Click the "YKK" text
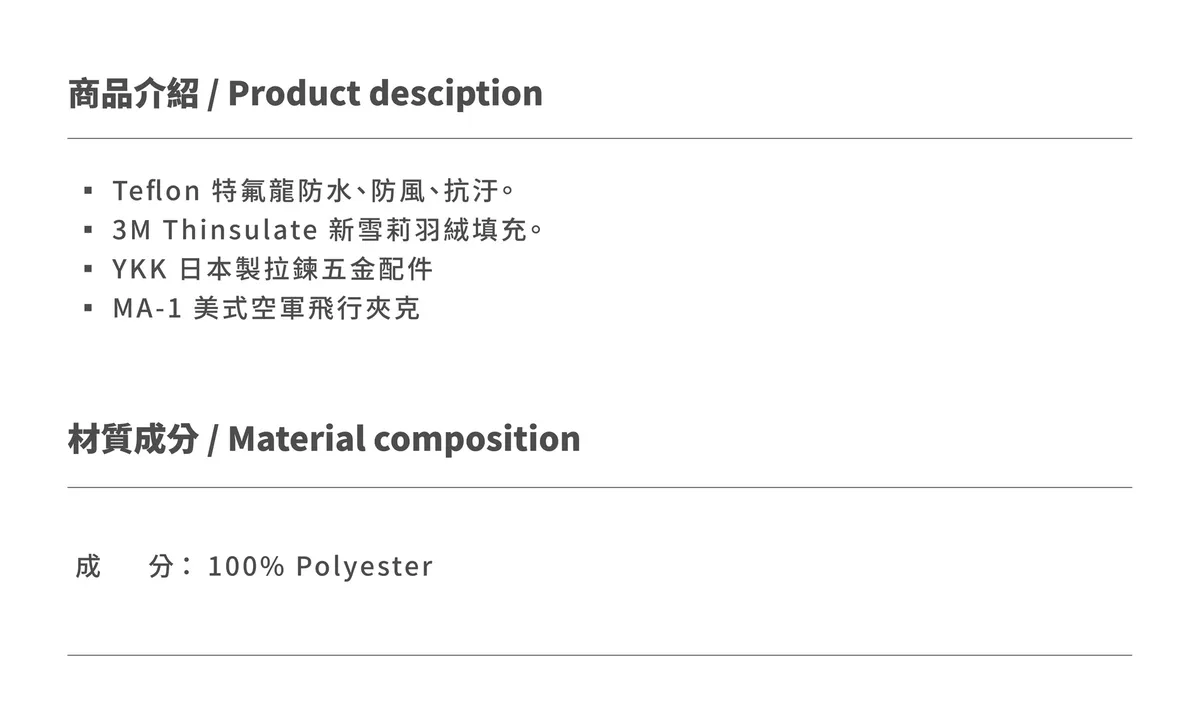This screenshot has height=704, width=1200. pos(139,269)
